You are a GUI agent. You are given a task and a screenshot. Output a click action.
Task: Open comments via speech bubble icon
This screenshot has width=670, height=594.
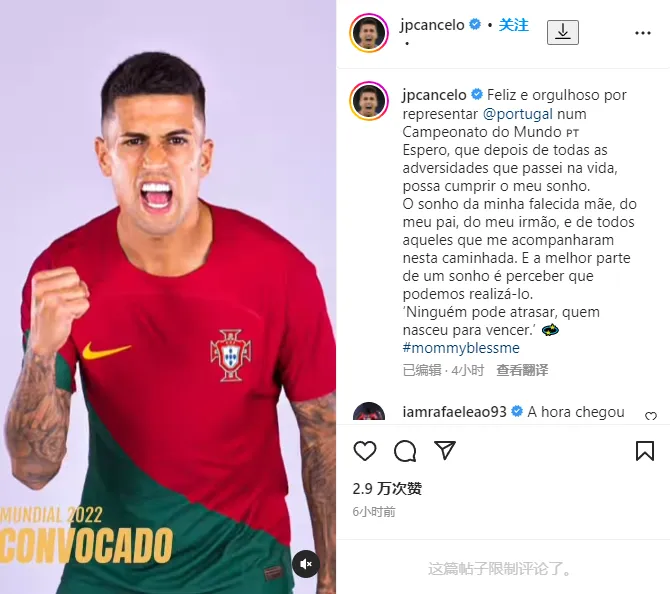[x=405, y=451]
